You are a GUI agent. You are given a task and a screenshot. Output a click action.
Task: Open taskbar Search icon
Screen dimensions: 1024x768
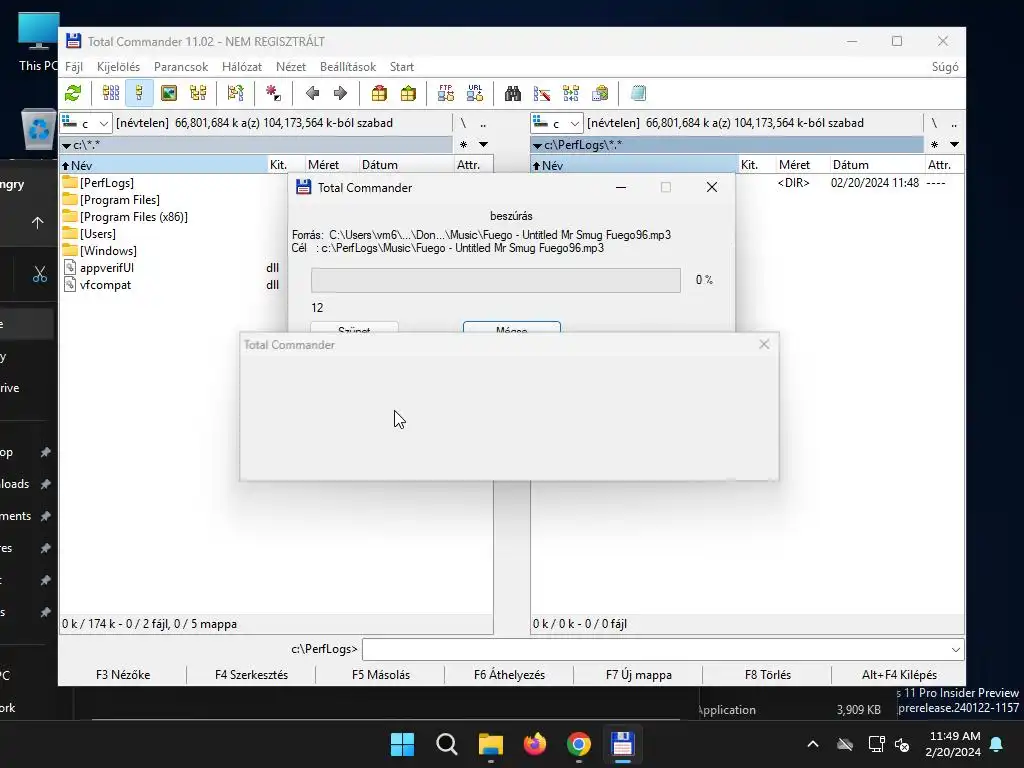[x=447, y=744]
